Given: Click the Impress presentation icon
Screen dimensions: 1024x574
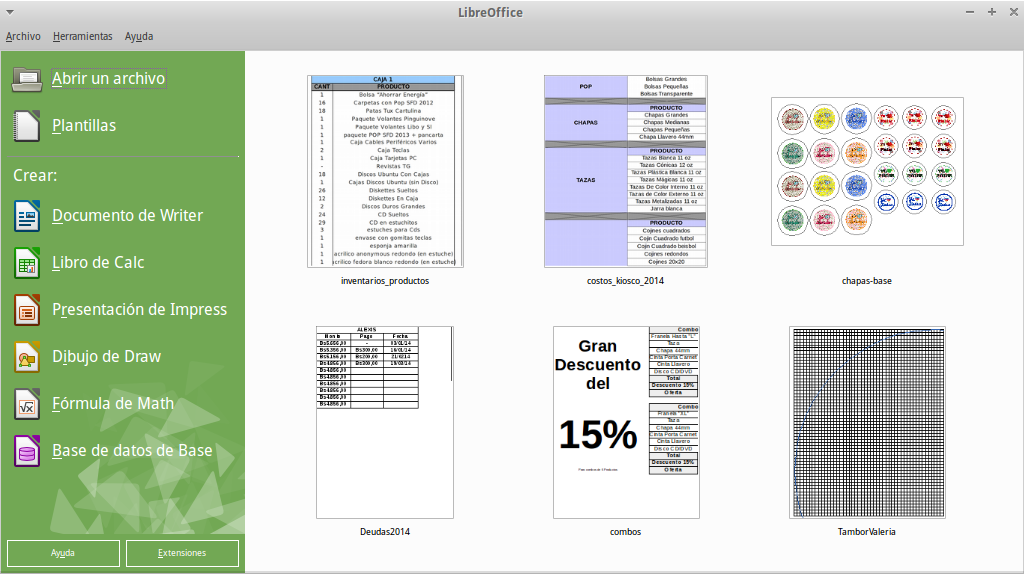Looking at the screenshot, I should tap(27, 310).
